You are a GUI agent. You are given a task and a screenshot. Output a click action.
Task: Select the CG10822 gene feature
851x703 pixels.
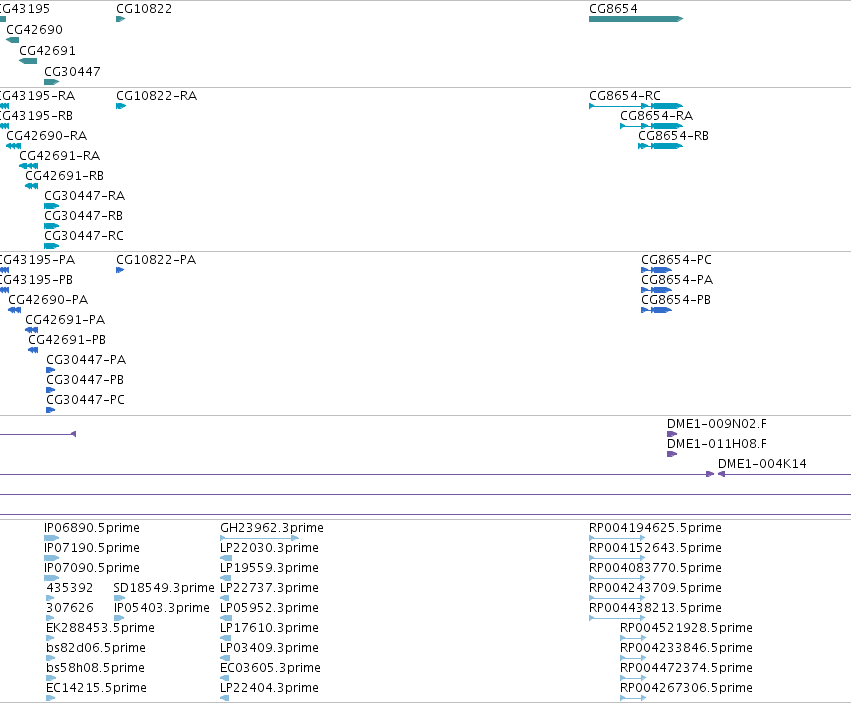(x=120, y=19)
